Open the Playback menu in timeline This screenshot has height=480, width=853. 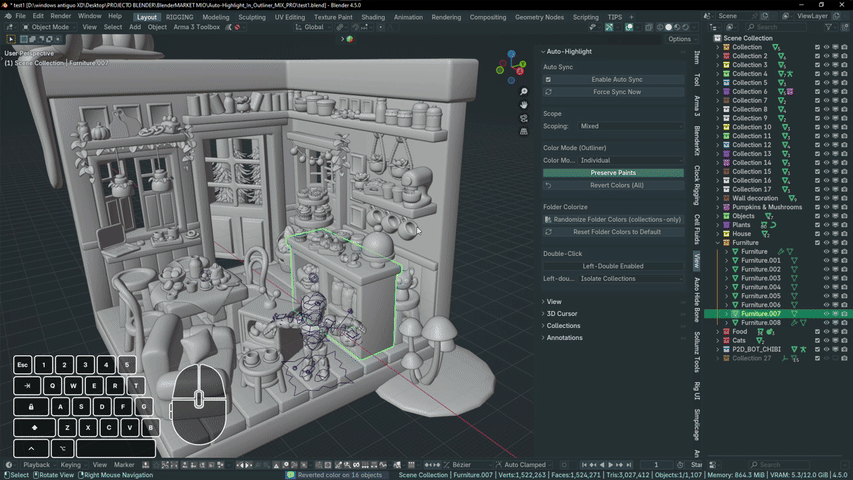point(36,465)
